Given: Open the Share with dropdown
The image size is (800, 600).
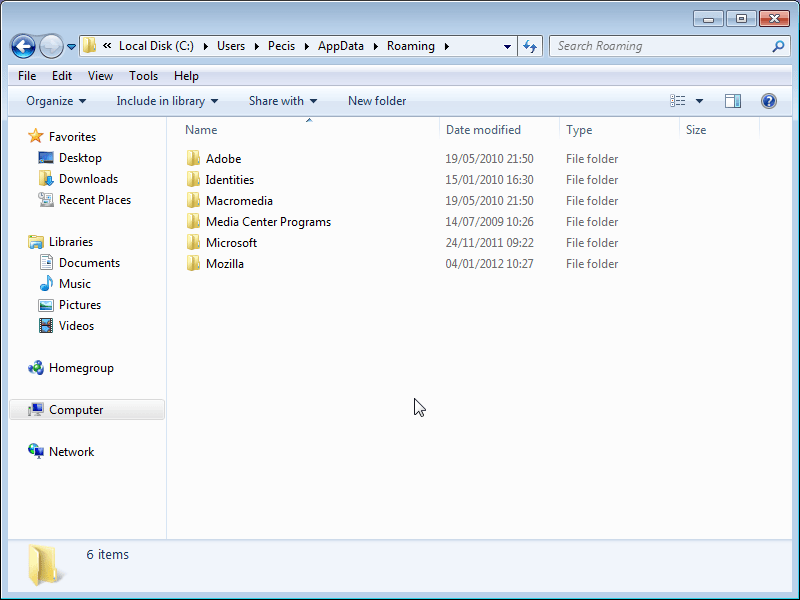Looking at the screenshot, I should tap(283, 101).
